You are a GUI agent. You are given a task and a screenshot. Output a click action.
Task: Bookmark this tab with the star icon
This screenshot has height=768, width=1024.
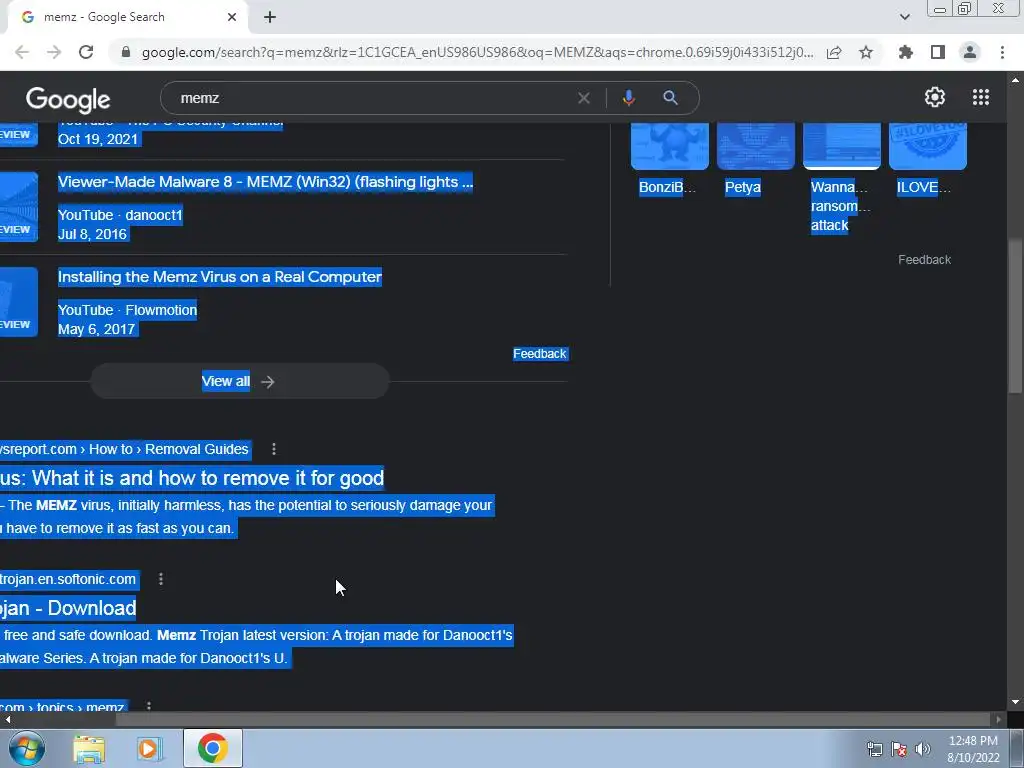pos(866,52)
